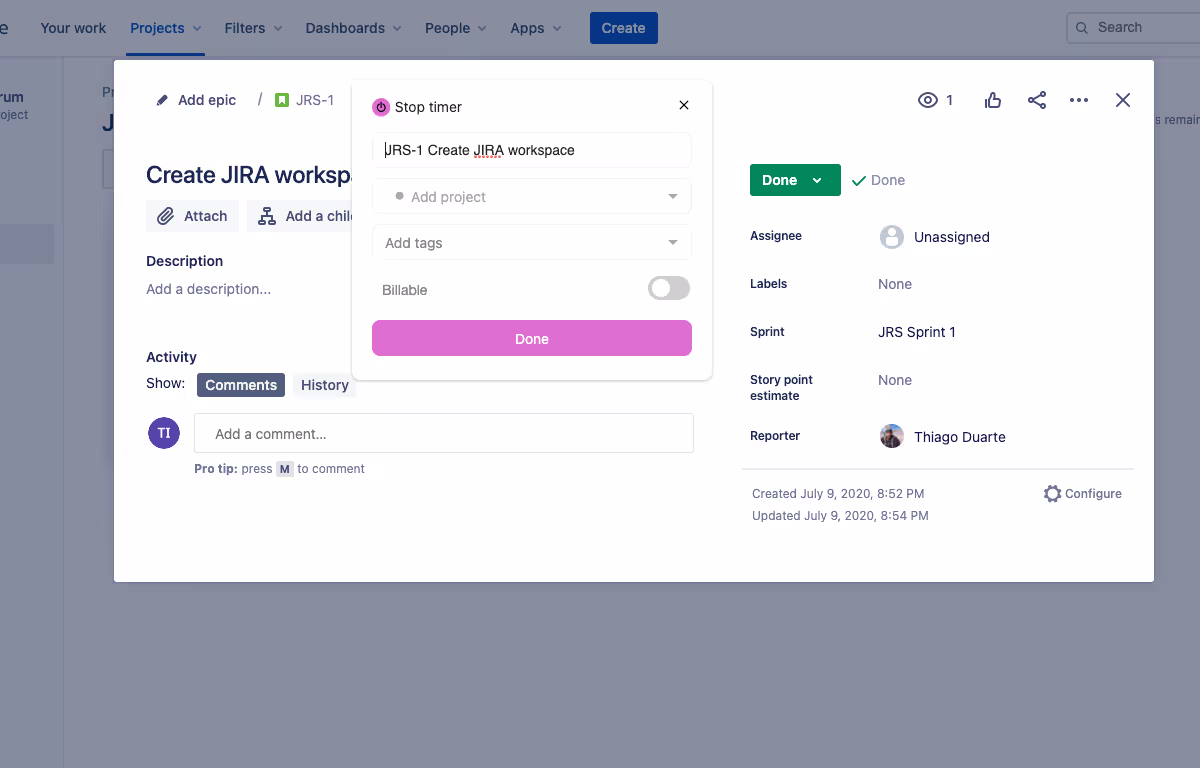Click the watchers eye icon

928,100
